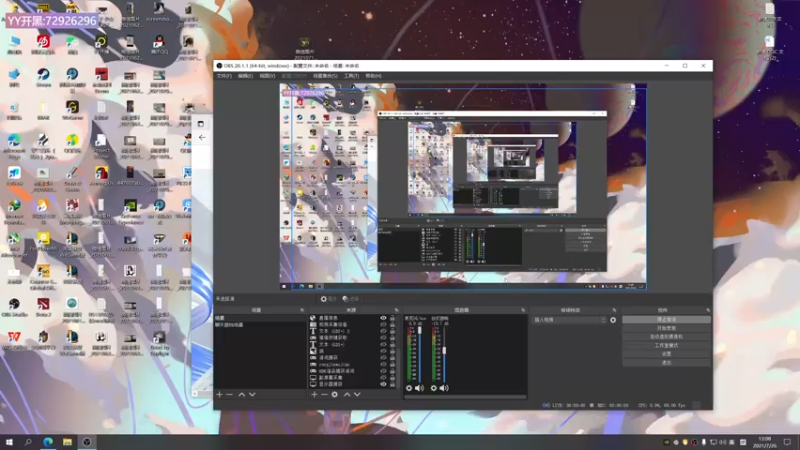Click the OBS preview canvas

[x=463, y=187]
